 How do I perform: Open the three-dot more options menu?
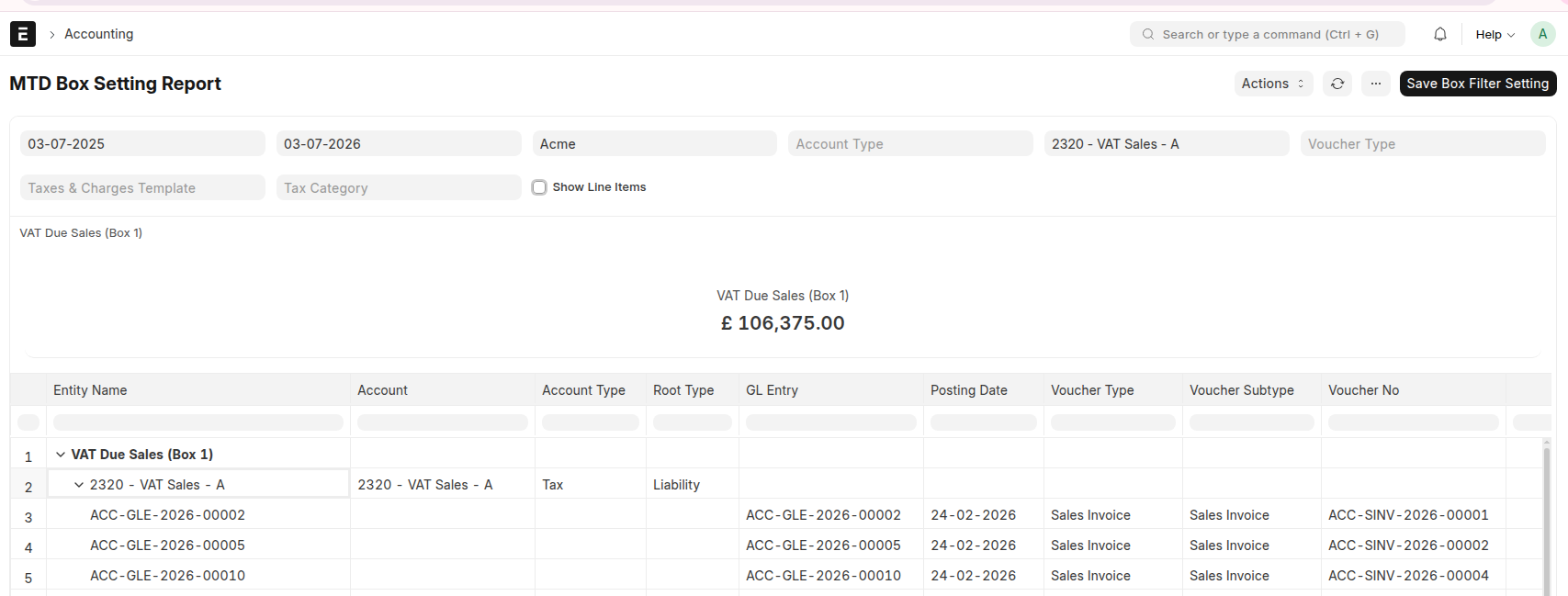pos(1375,84)
